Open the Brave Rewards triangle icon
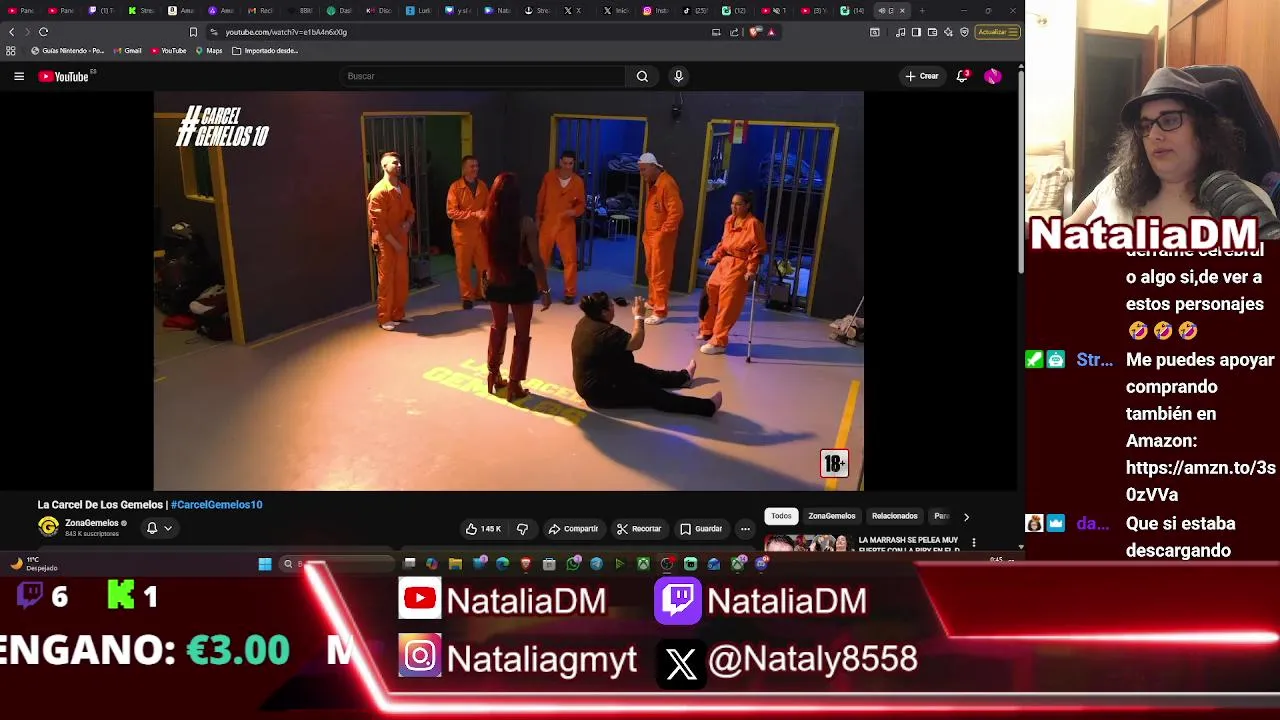The height and width of the screenshot is (720, 1280). click(771, 32)
